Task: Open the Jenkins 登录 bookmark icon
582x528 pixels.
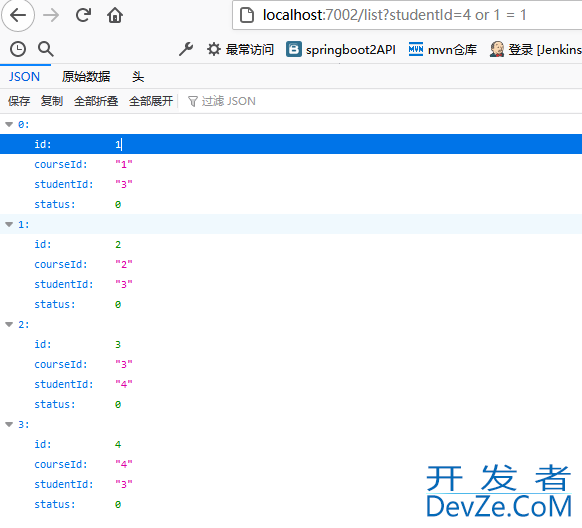Action: coord(497,49)
